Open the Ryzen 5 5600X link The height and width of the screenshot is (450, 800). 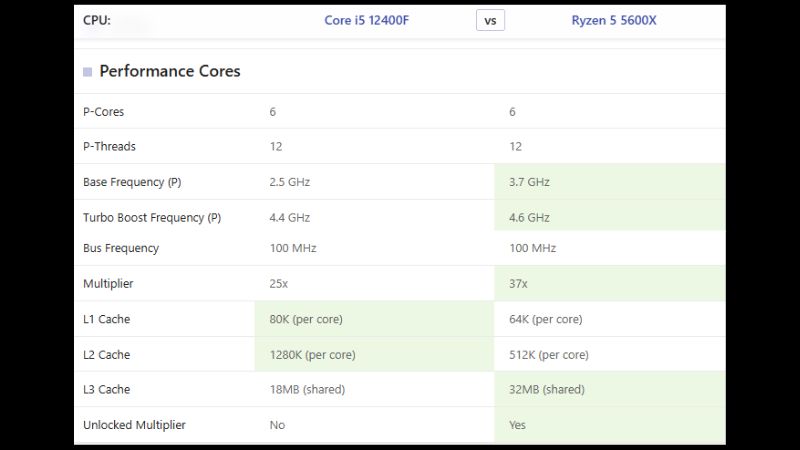[614, 20]
